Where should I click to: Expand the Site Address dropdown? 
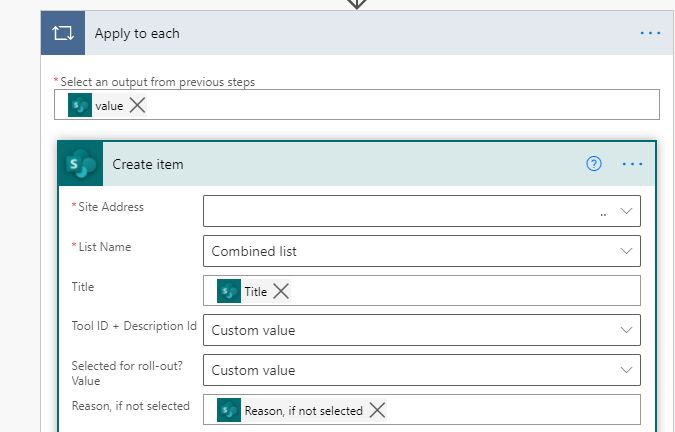(x=626, y=211)
